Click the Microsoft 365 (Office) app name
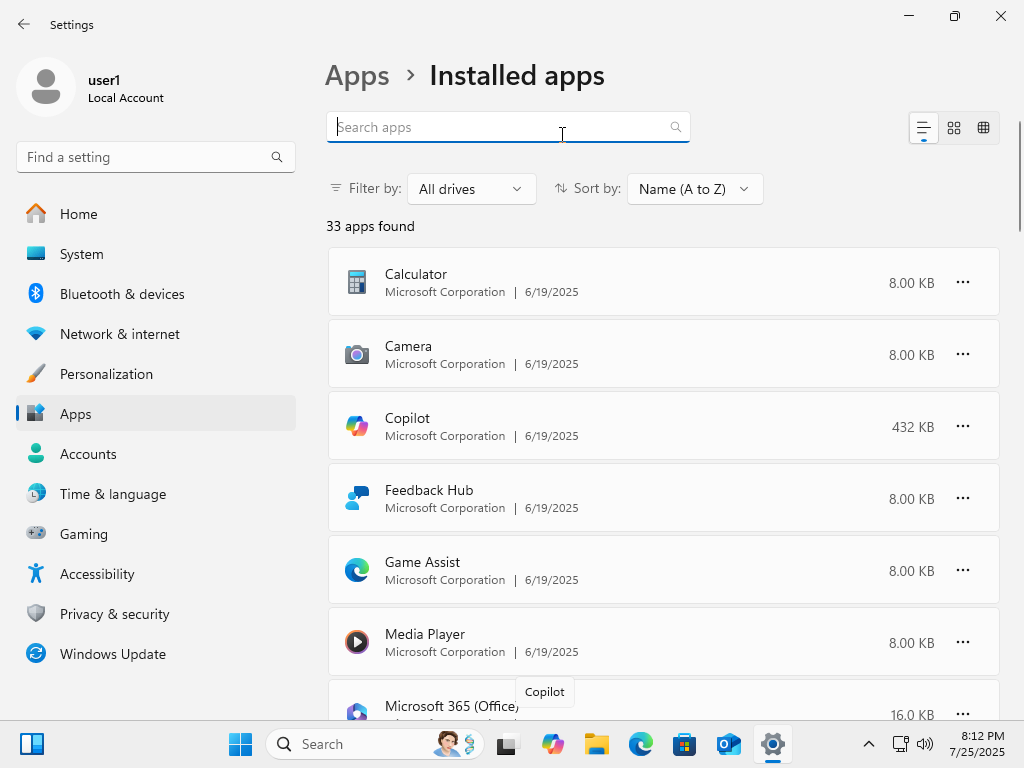The width and height of the screenshot is (1024, 768). (452, 706)
